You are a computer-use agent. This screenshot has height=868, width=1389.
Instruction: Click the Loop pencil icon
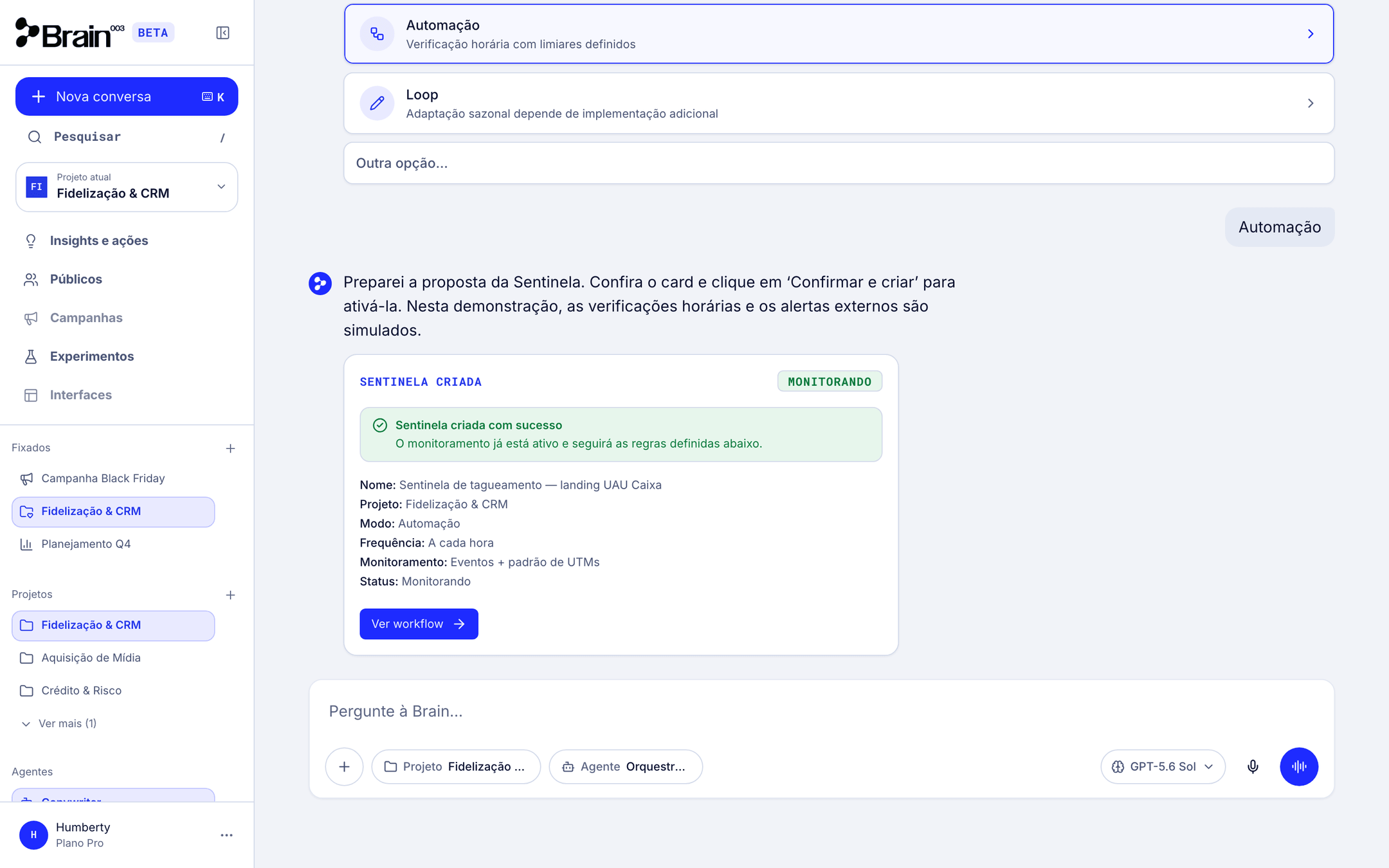pos(377,103)
